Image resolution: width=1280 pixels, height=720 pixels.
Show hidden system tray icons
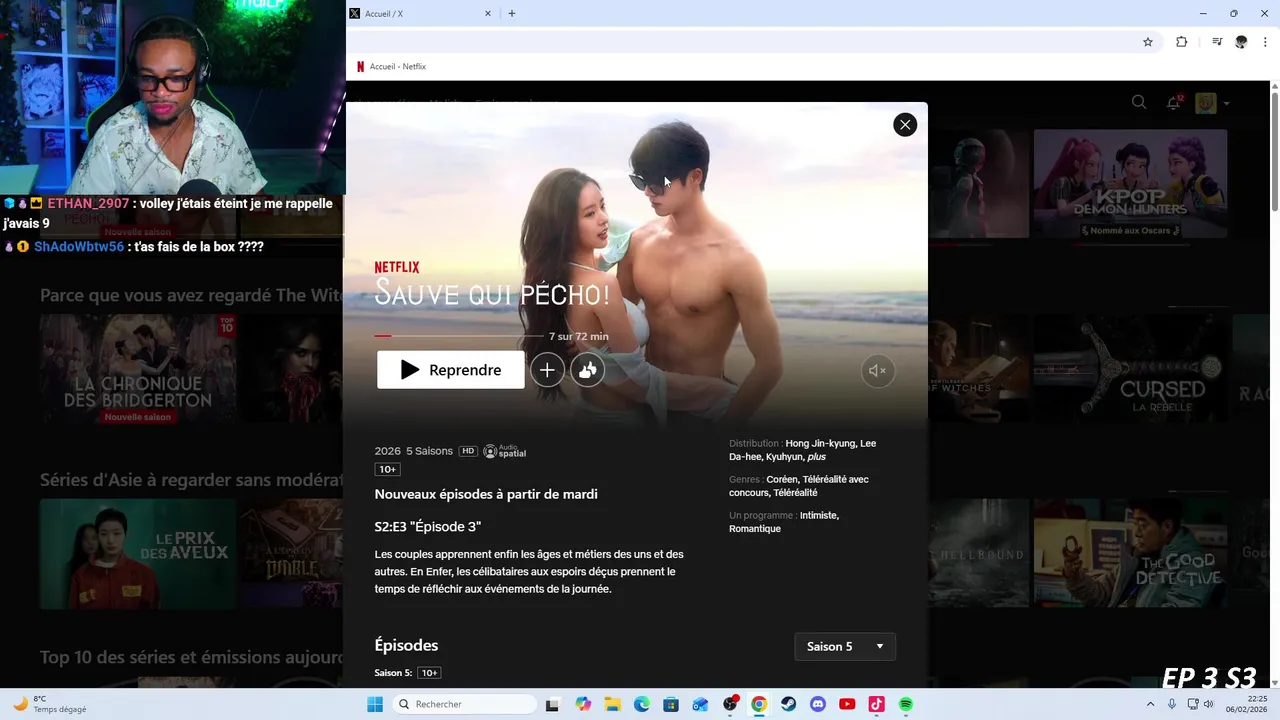pos(1150,704)
